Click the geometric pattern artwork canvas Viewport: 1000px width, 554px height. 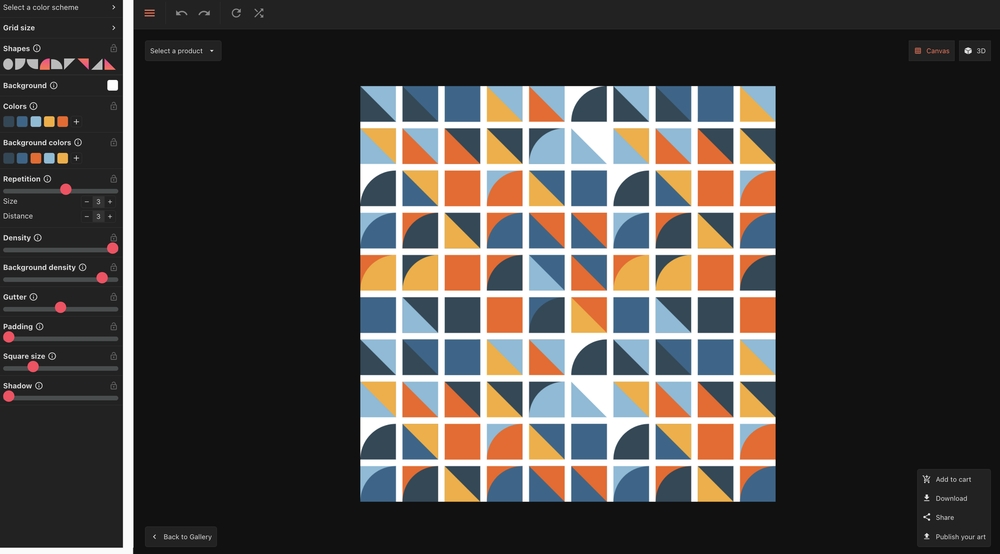point(568,294)
